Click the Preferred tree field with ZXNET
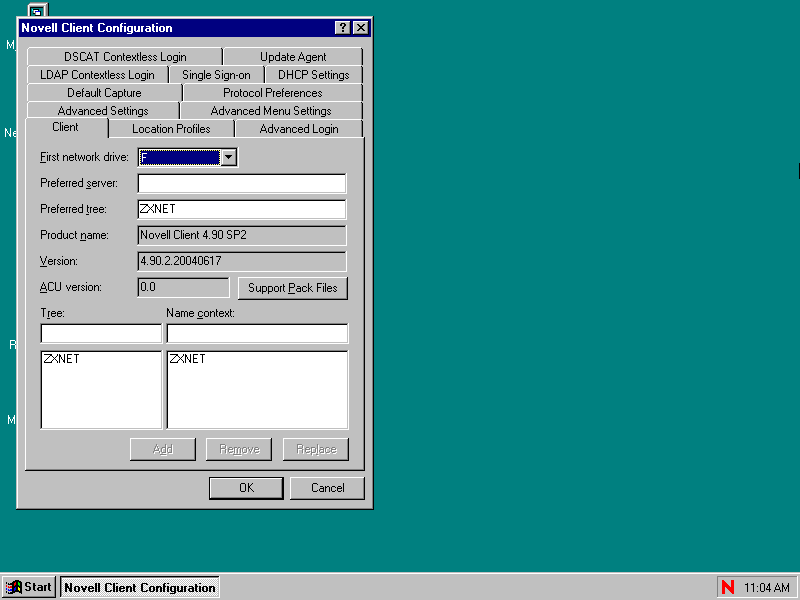This screenshot has width=800, height=600. pyautogui.click(x=242, y=209)
